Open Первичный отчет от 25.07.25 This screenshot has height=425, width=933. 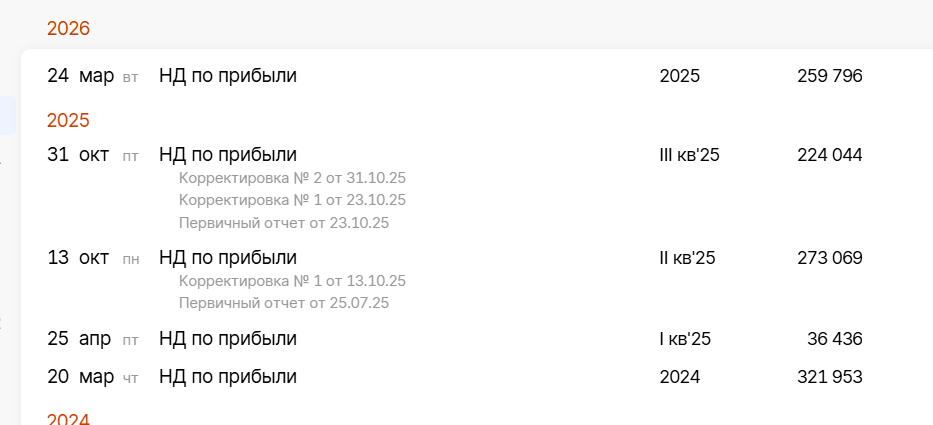coord(283,303)
